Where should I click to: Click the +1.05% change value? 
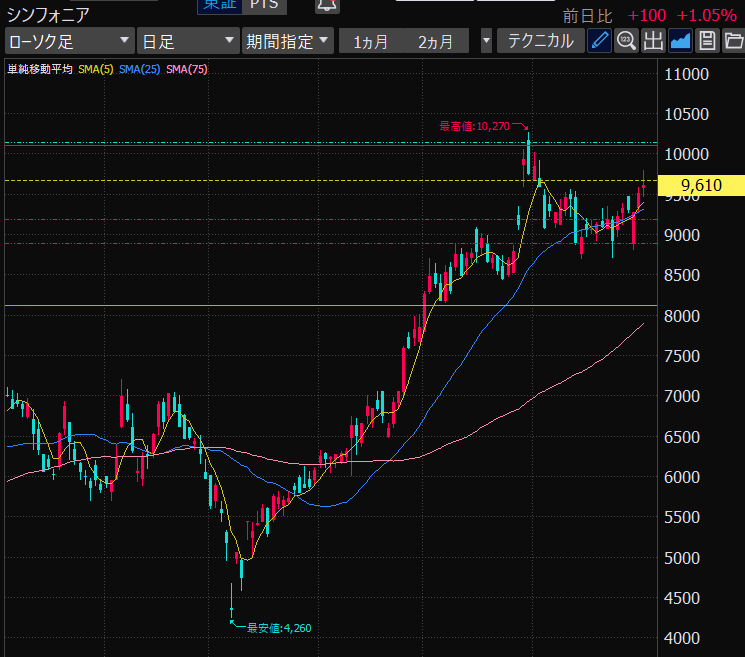[707, 15]
